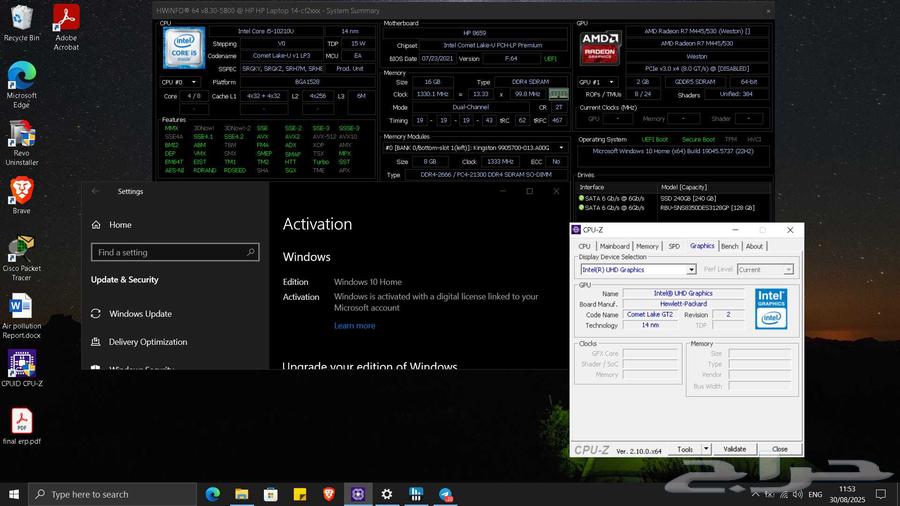Switch to the SPD tab in CPU-Z
Screen dimensions: 900x506
pos(674,246)
